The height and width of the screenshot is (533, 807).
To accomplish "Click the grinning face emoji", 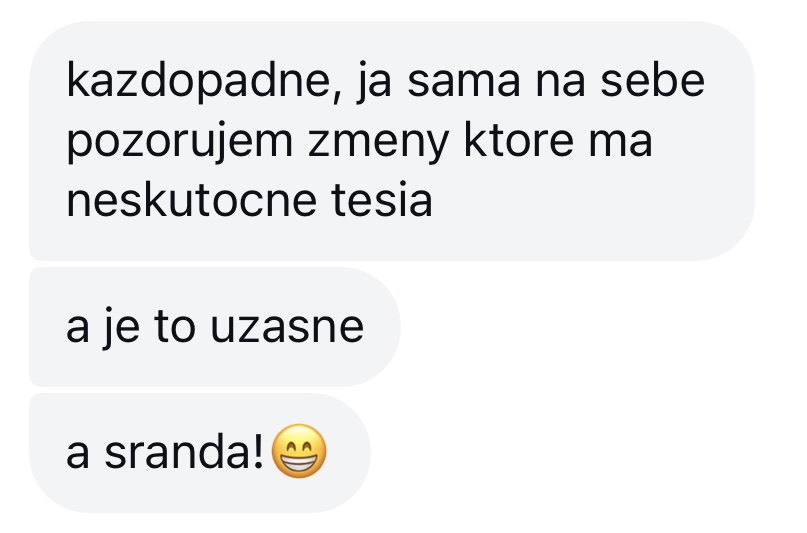I will tap(299, 451).
